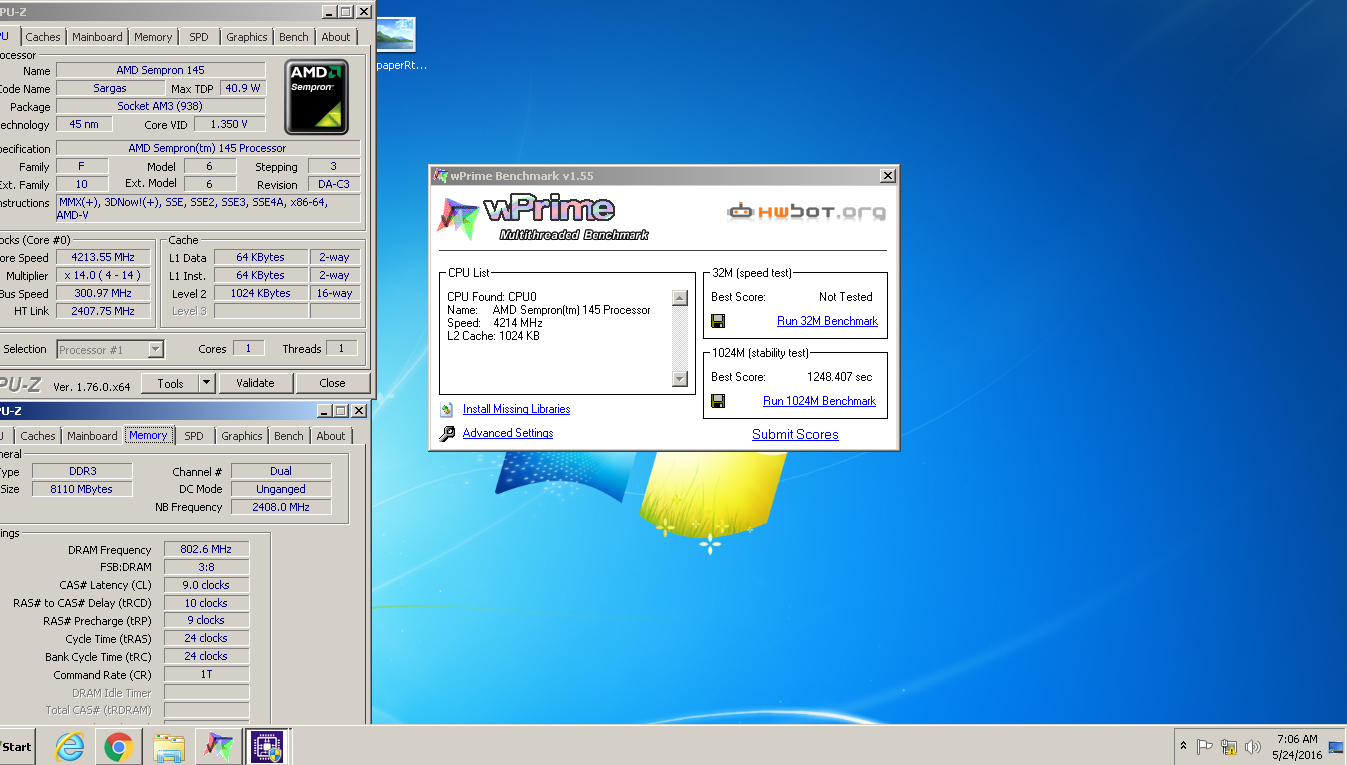1347x765 pixels.
Task: Click the Validate button in CPU-Z
Action: click(x=255, y=383)
